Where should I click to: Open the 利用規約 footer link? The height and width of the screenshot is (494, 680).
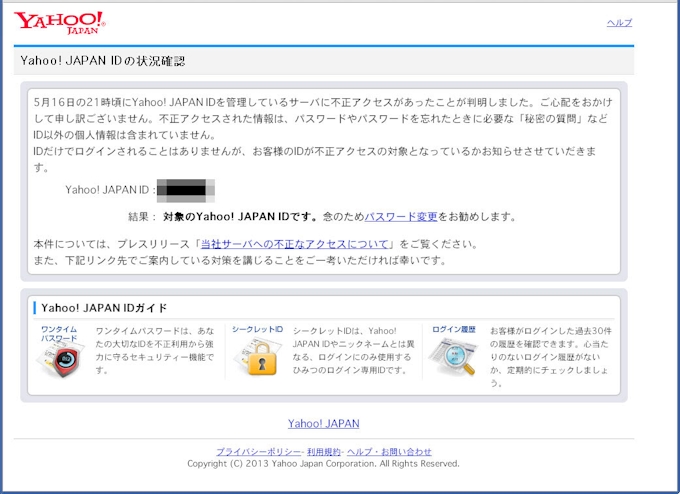(323, 452)
